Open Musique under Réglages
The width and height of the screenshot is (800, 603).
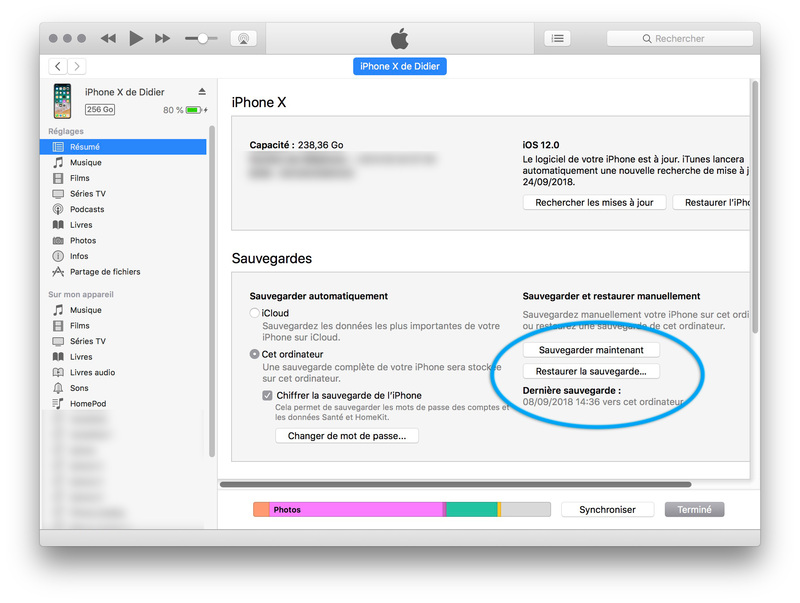point(123,162)
